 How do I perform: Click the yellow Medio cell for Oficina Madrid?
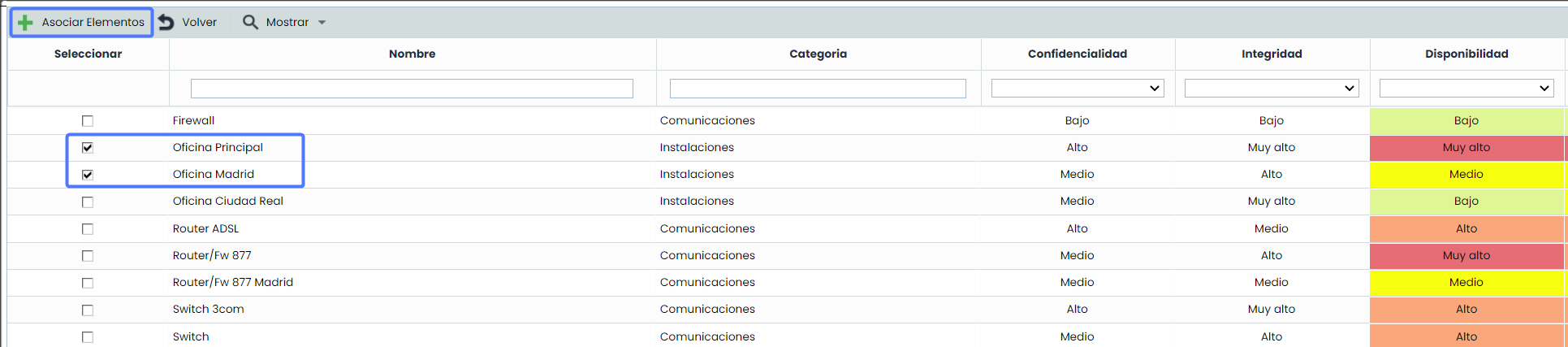tap(1466, 175)
